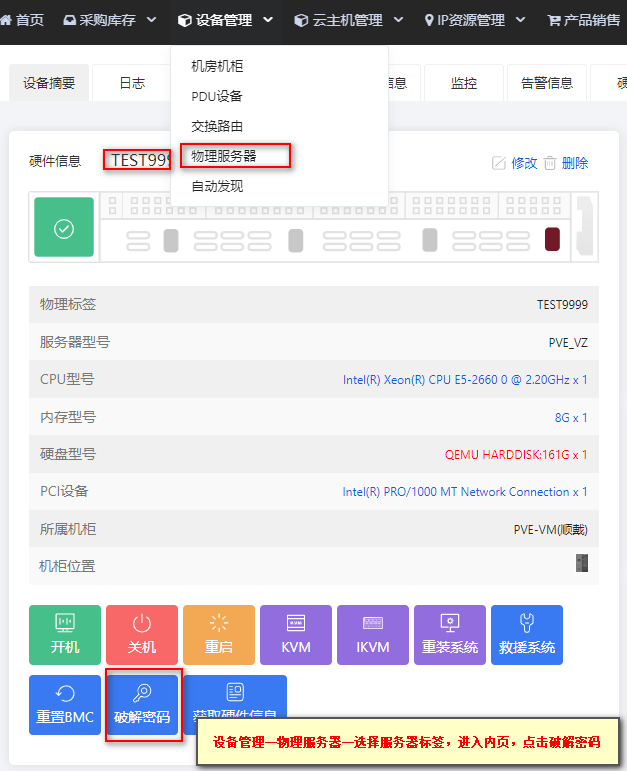Click the 重置BMC reset button
This screenshot has width=627, height=771.
65,705
